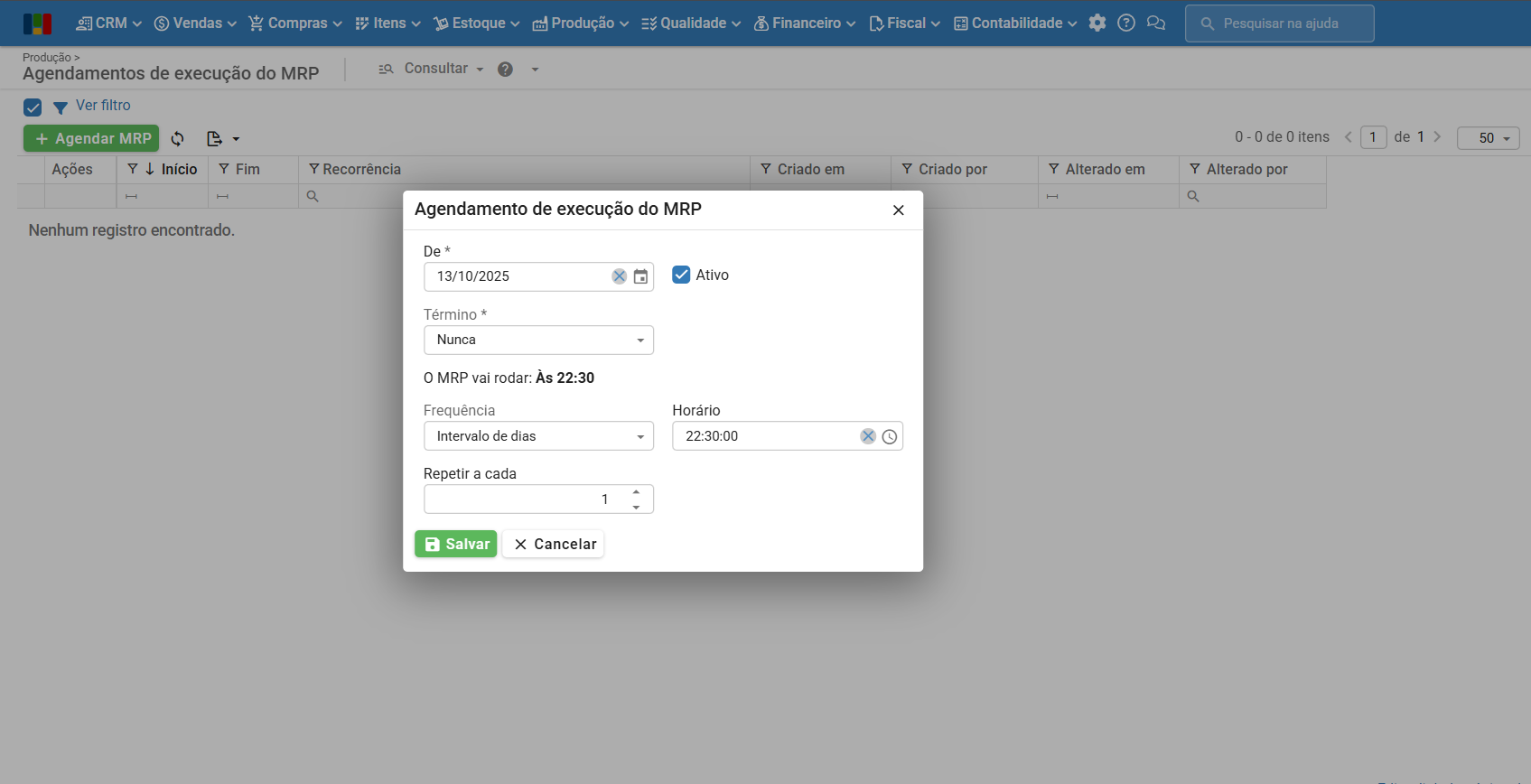Click the help icon next to Consultar
The width and height of the screenshot is (1531, 784).
coord(506,70)
